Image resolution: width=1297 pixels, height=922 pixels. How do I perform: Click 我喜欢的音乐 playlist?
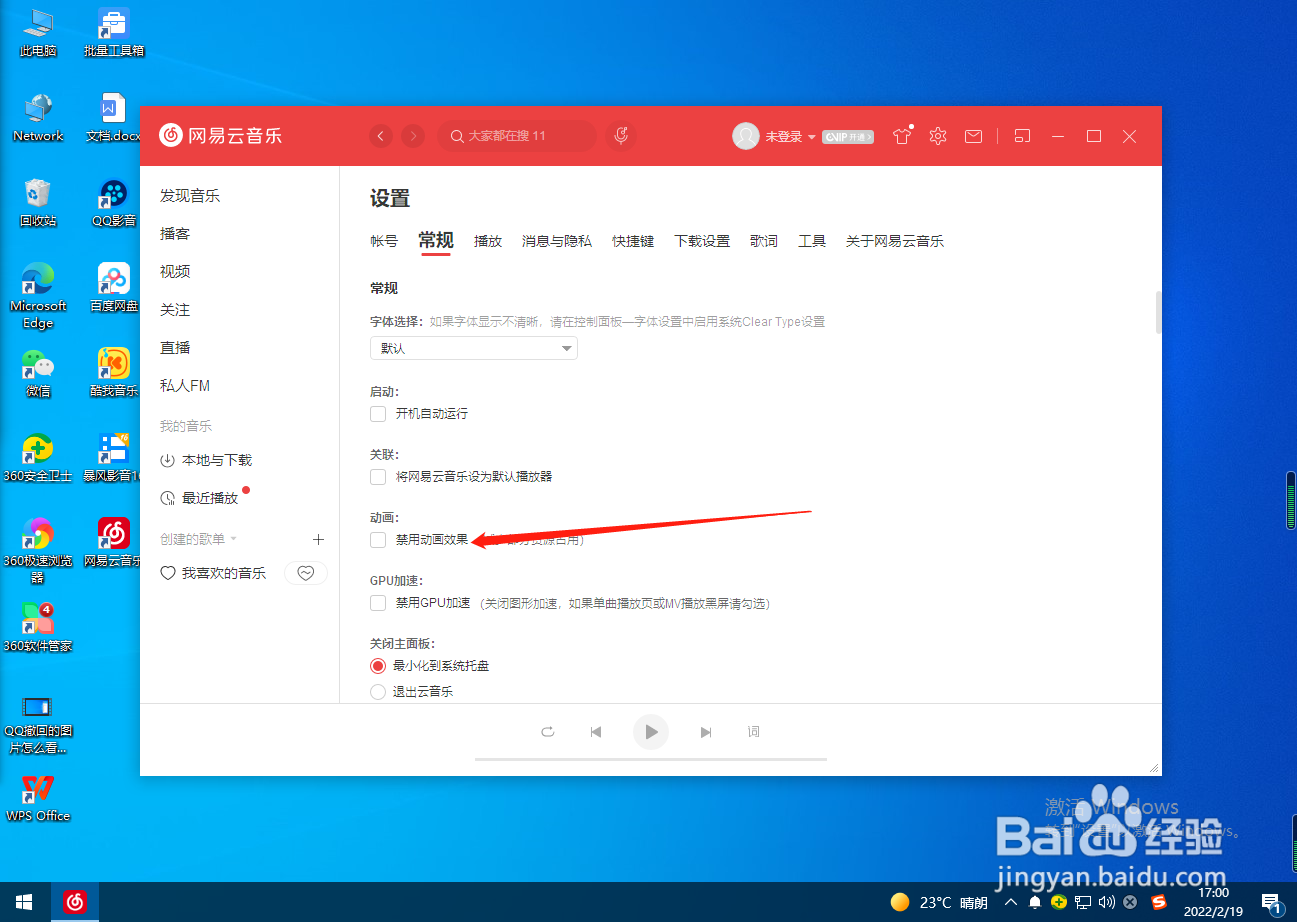click(224, 572)
